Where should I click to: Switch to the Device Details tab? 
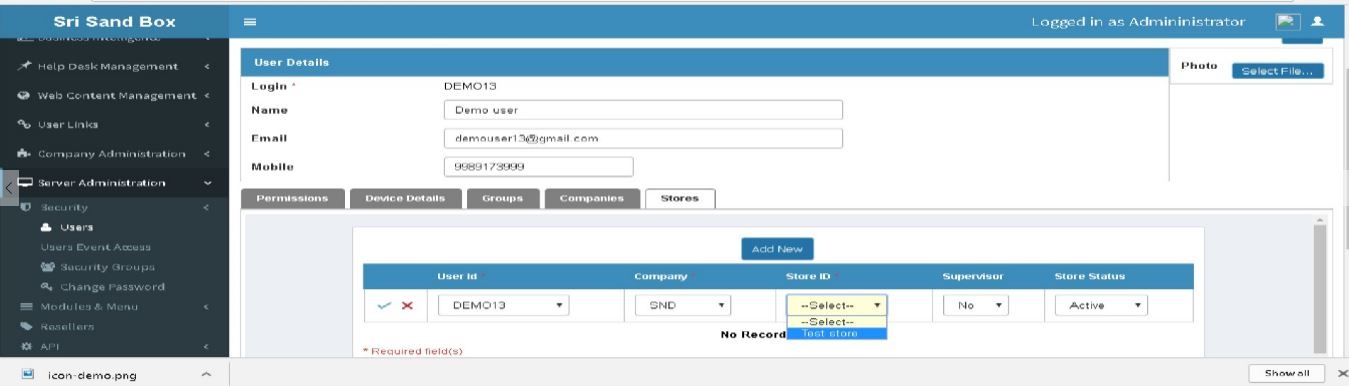tap(405, 198)
